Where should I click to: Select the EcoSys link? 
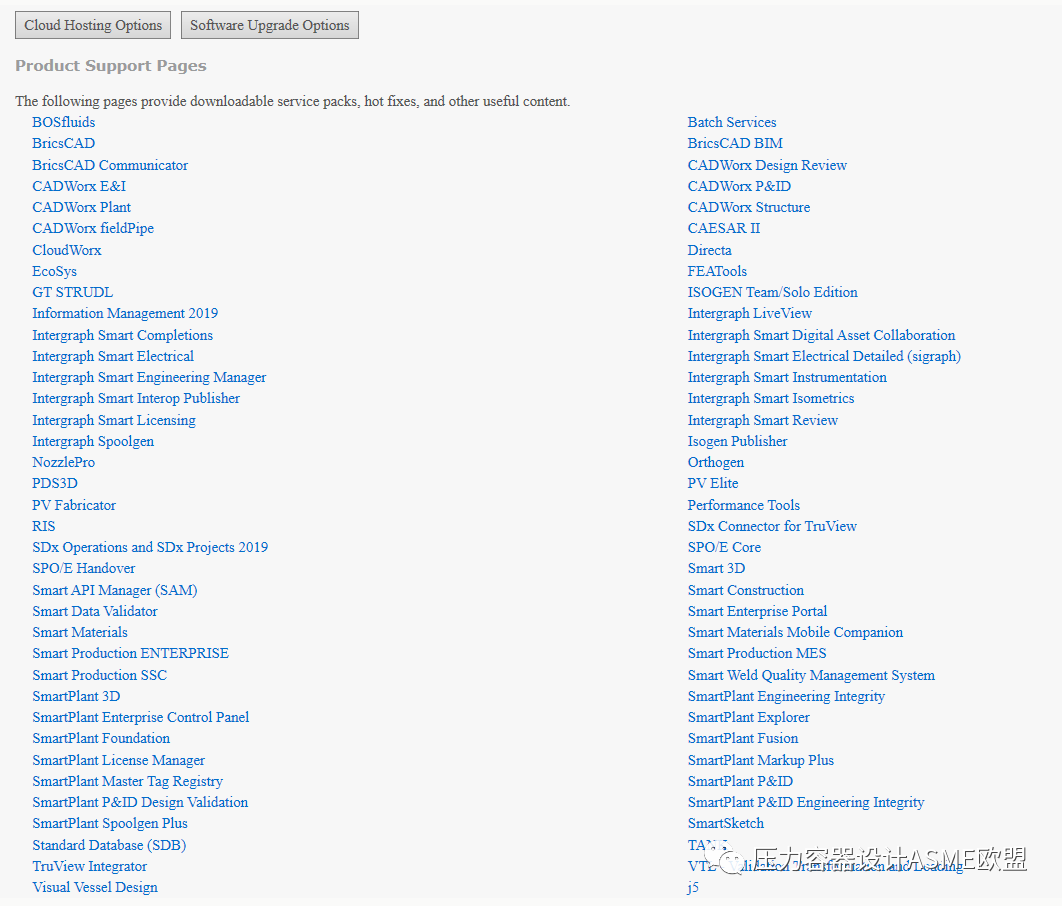tap(54, 272)
